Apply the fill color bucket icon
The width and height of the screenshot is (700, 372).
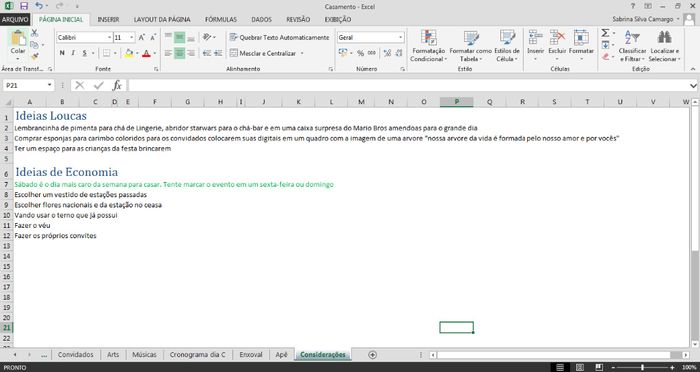coord(129,53)
